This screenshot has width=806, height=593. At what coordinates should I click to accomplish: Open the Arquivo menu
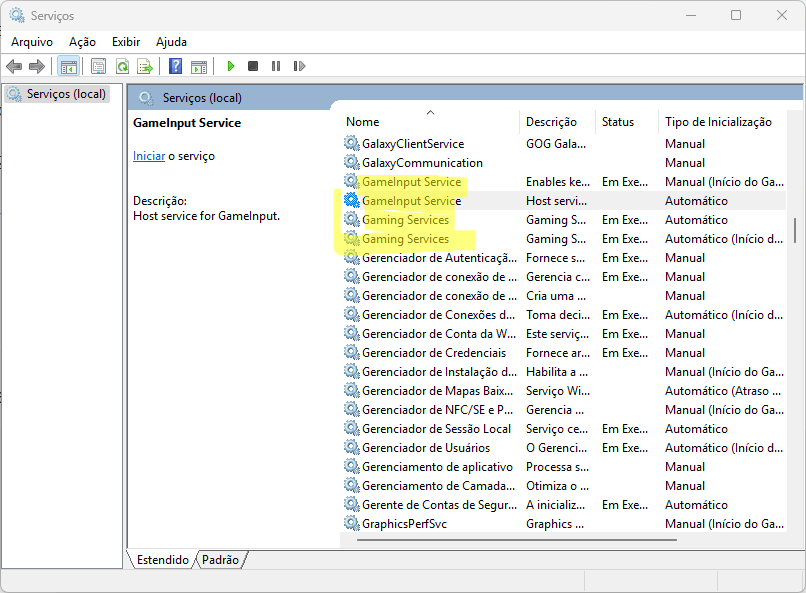coord(32,42)
